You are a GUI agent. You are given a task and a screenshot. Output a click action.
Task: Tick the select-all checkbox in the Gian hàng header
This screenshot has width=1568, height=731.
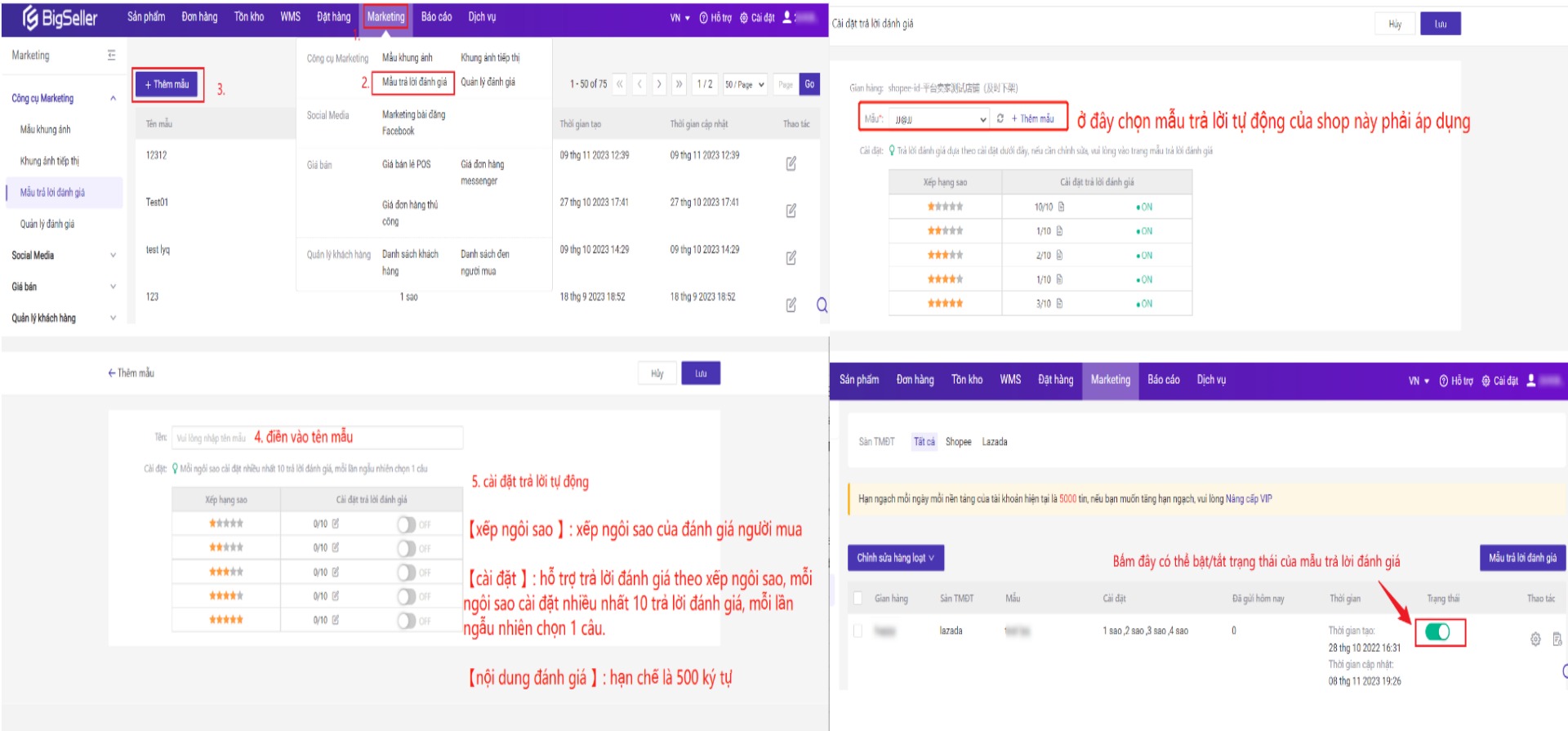point(858,599)
